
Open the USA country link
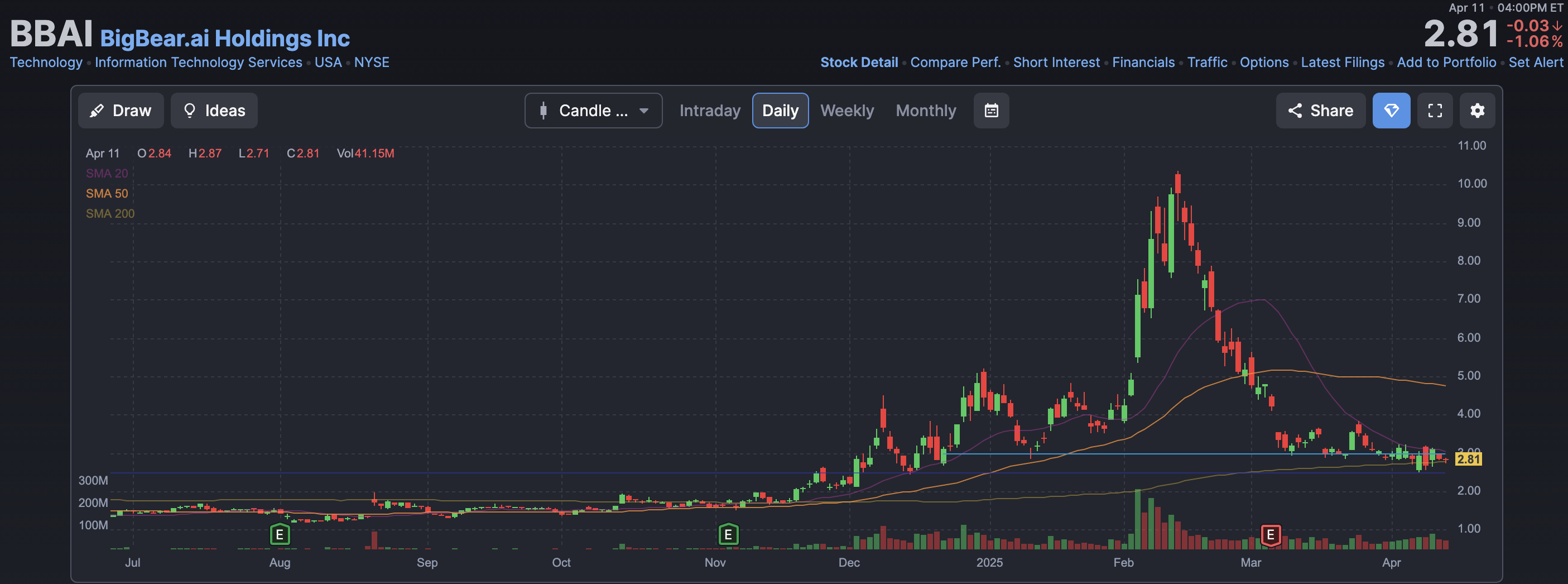pos(328,62)
